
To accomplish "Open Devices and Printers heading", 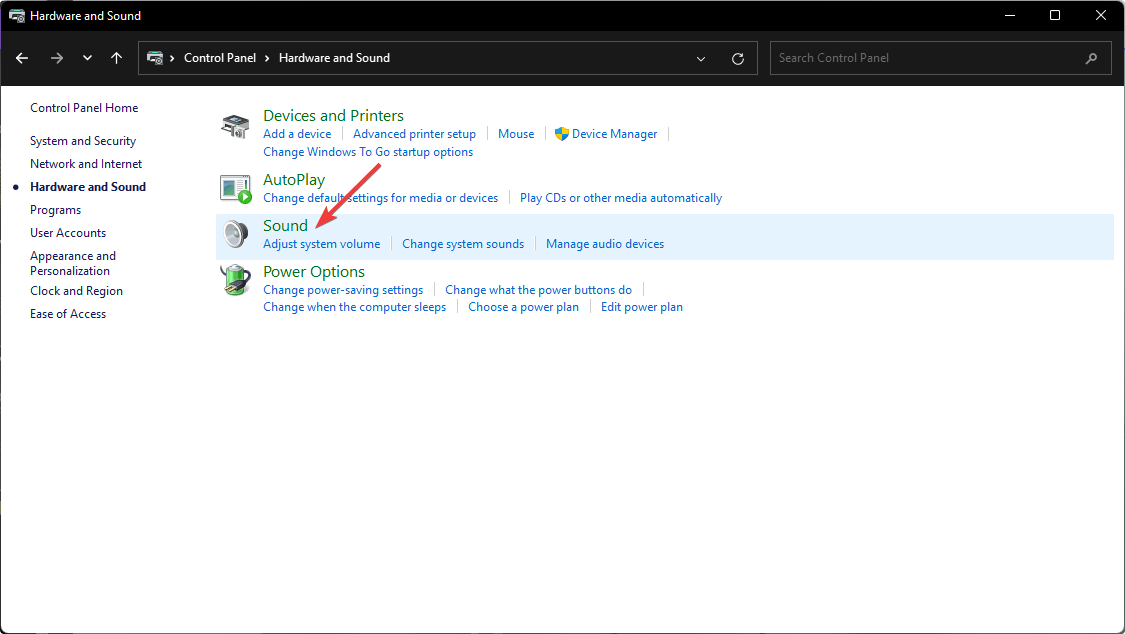I will coord(333,115).
